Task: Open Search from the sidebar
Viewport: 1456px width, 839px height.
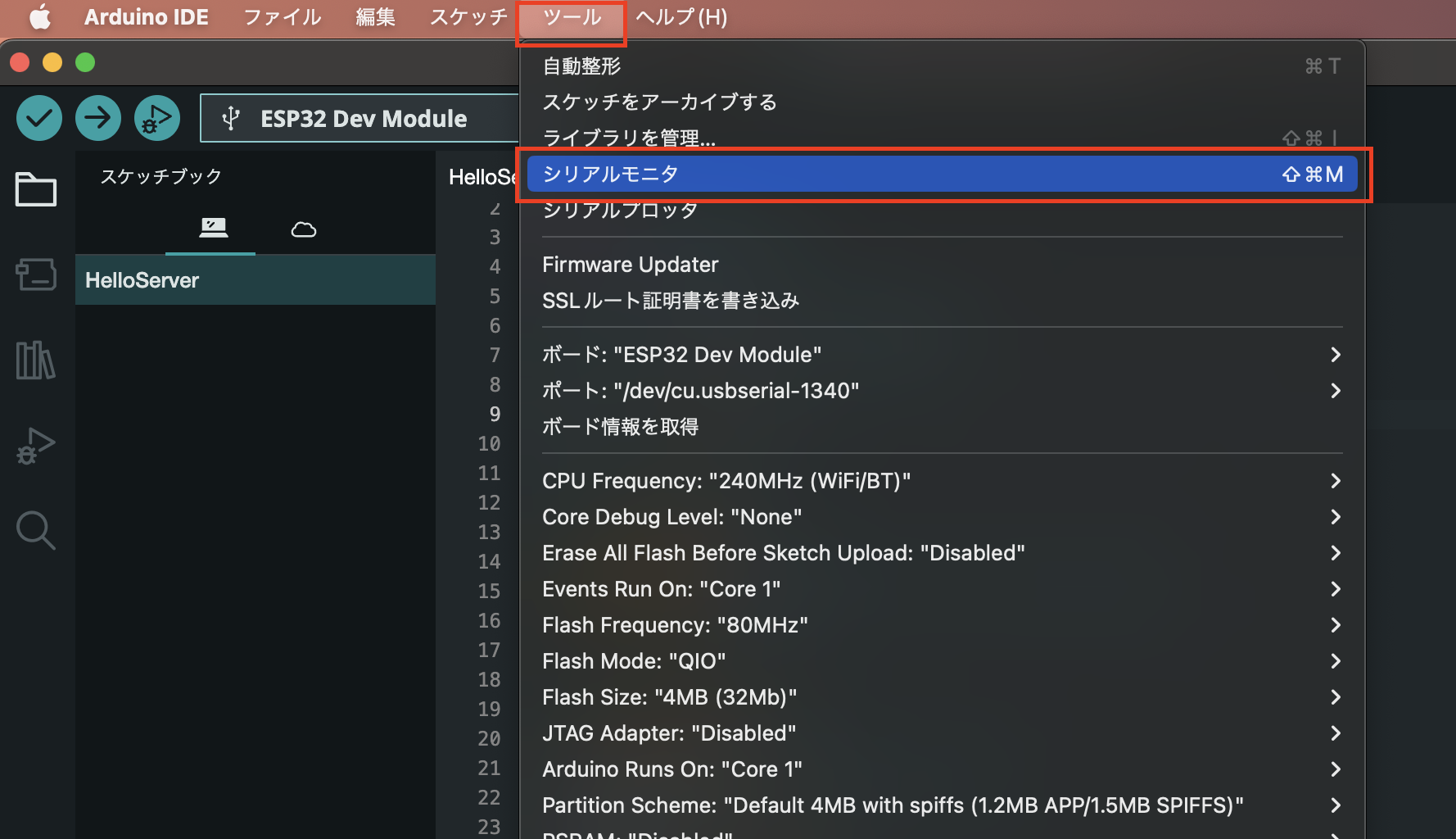Action: point(35,531)
